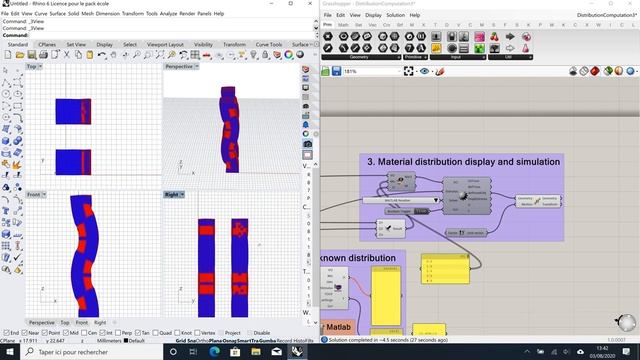Open the Solution menu in Grasshopper
The width and height of the screenshot is (640, 360).
click(x=396, y=15)
